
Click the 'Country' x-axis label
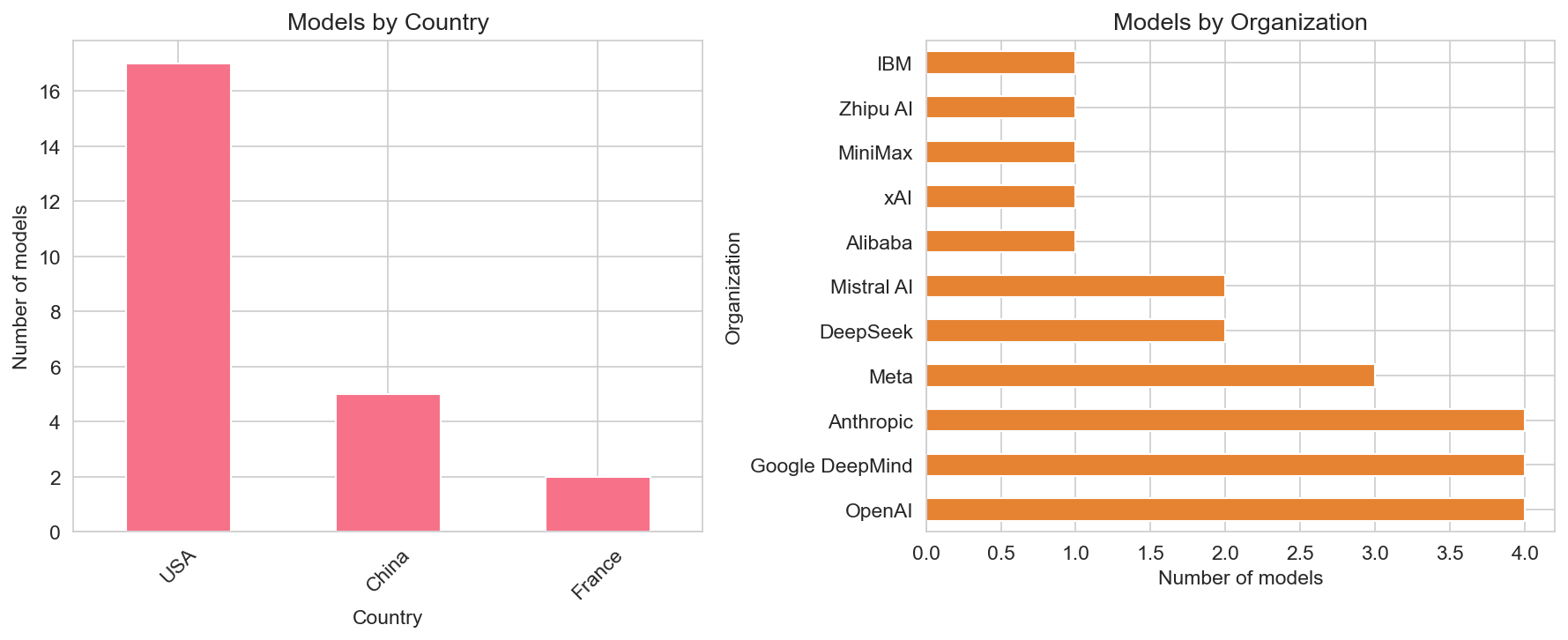[x=387, y=617]
